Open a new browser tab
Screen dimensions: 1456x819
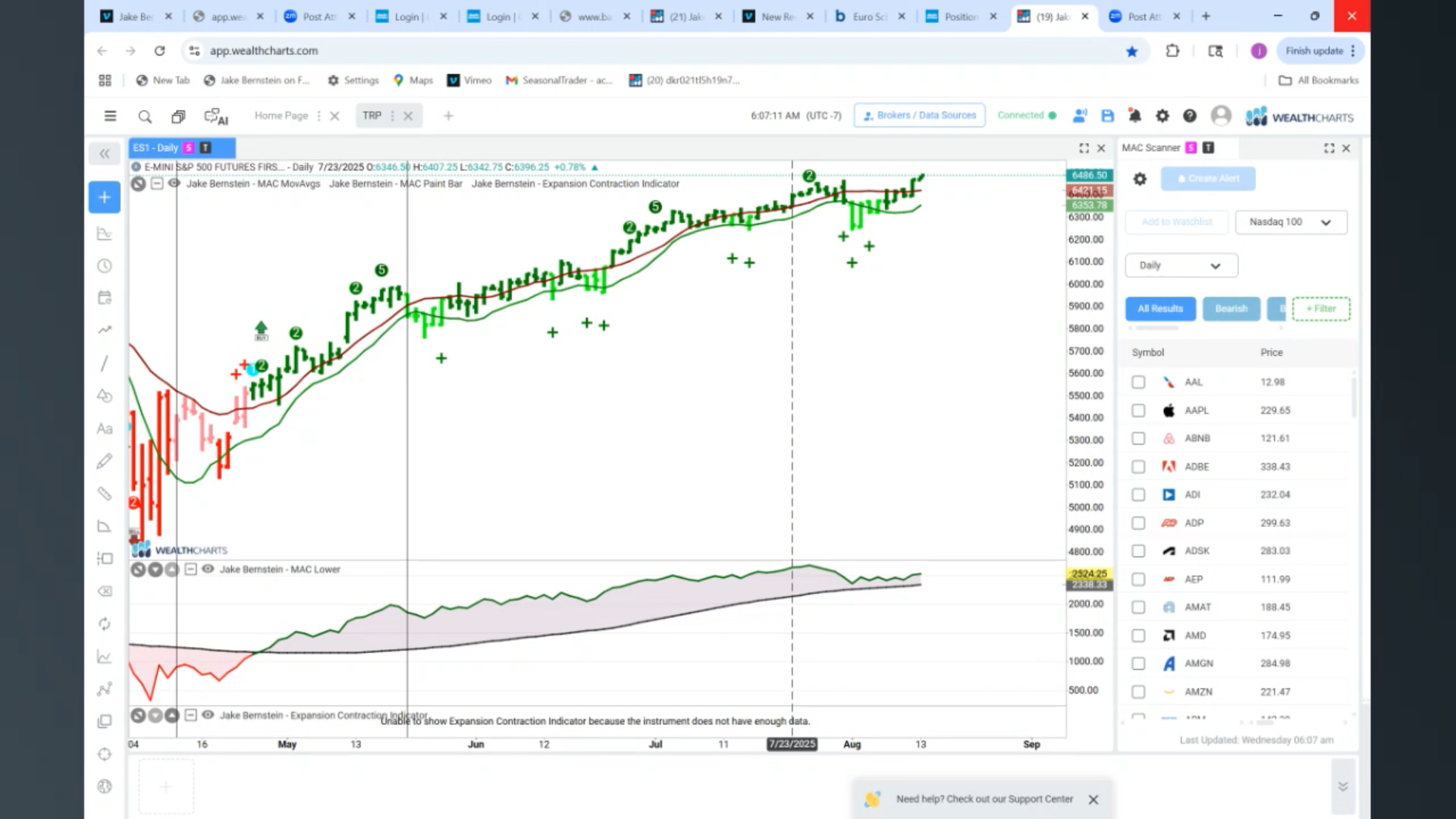tap(1206, 16)
